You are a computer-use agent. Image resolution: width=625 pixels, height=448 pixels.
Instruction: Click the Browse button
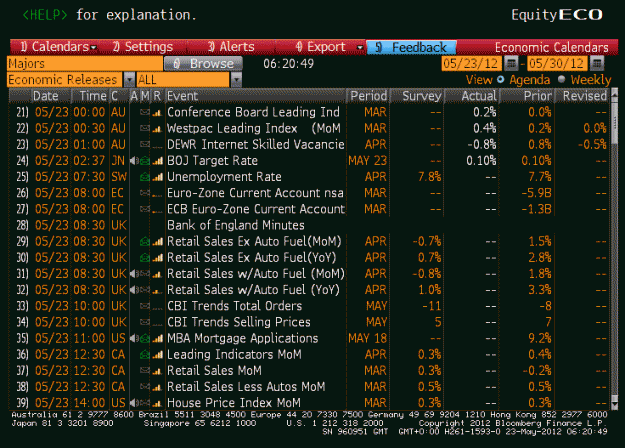[203, 64]
